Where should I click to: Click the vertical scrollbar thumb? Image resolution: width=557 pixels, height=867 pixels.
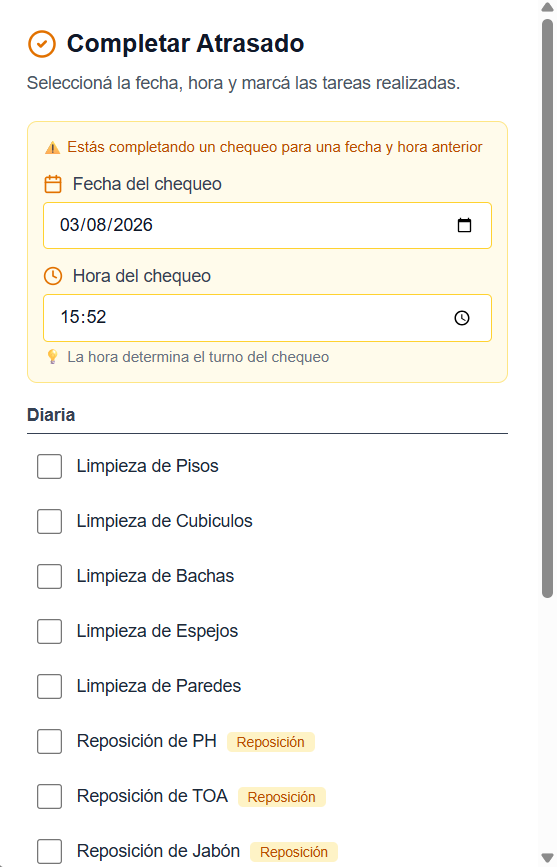tap(548, 309)
